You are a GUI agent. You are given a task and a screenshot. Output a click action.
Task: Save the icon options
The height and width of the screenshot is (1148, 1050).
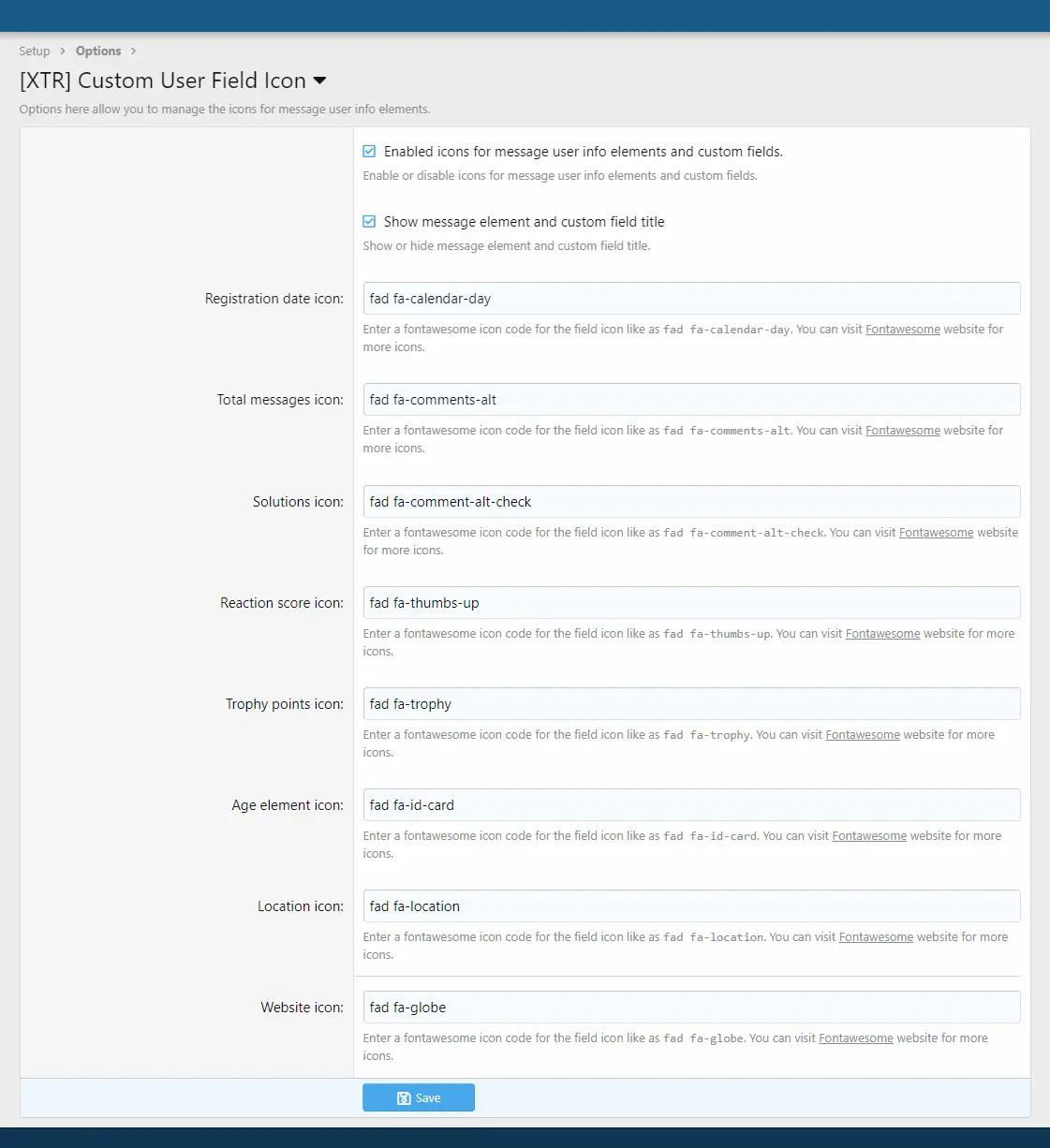coord(419,1097)
